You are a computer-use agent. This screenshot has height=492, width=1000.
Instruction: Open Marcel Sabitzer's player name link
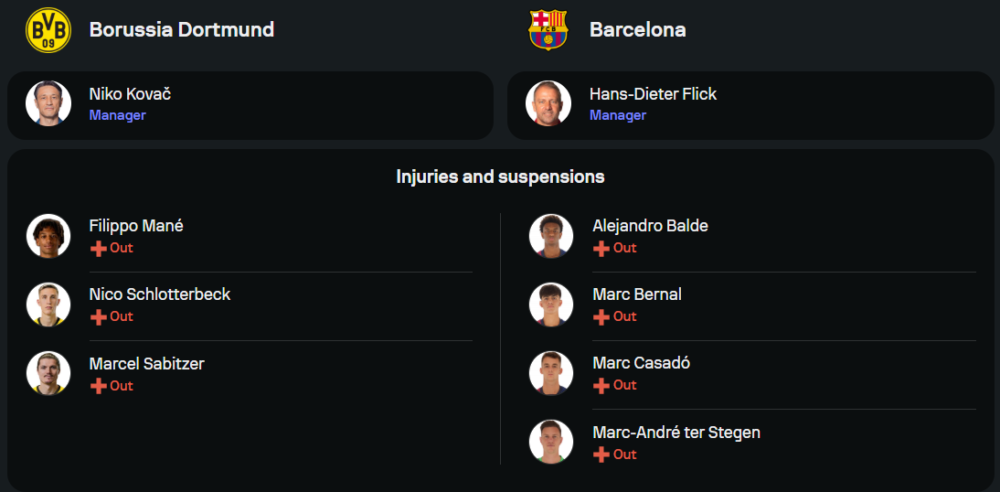(146, 364)
